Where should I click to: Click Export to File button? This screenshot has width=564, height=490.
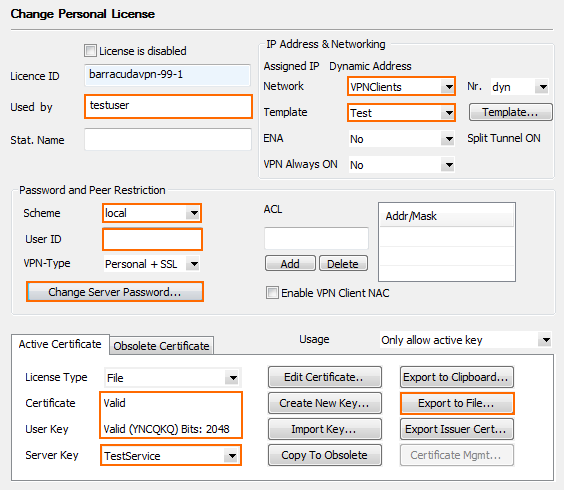pos(457,403)
